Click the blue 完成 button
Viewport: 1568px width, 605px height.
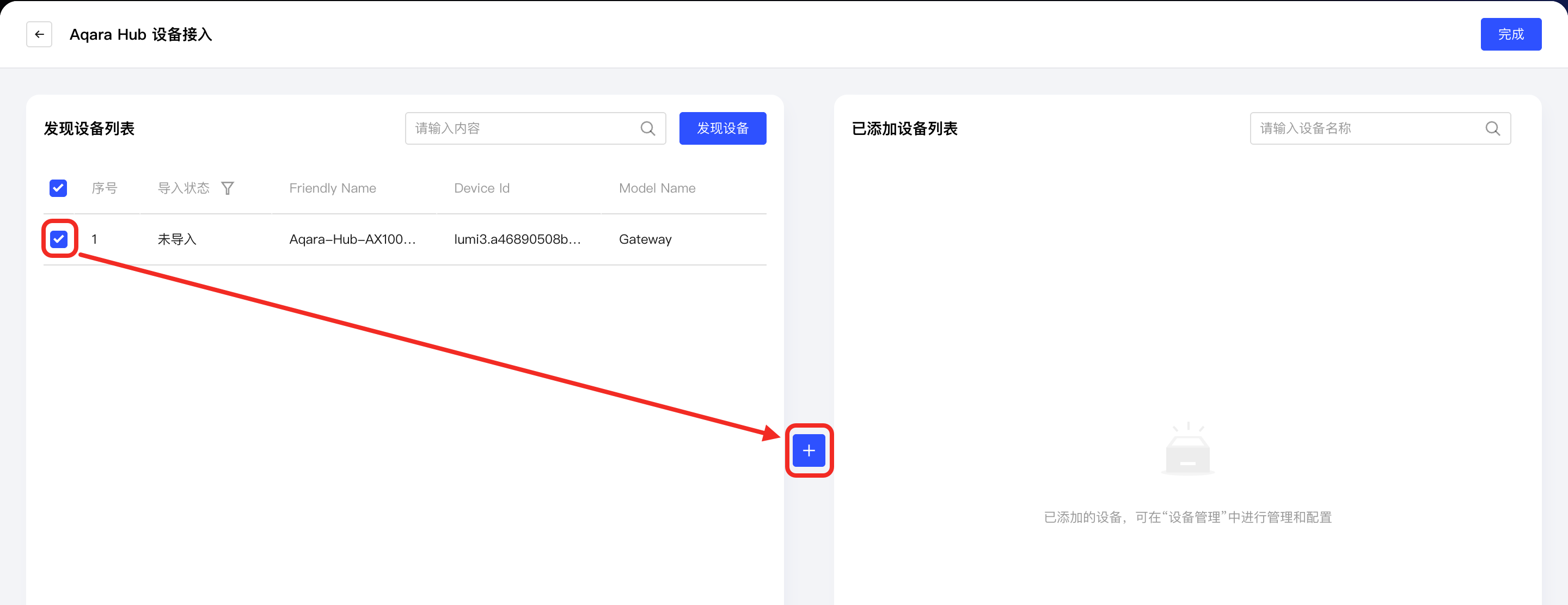pos(1511,34)
